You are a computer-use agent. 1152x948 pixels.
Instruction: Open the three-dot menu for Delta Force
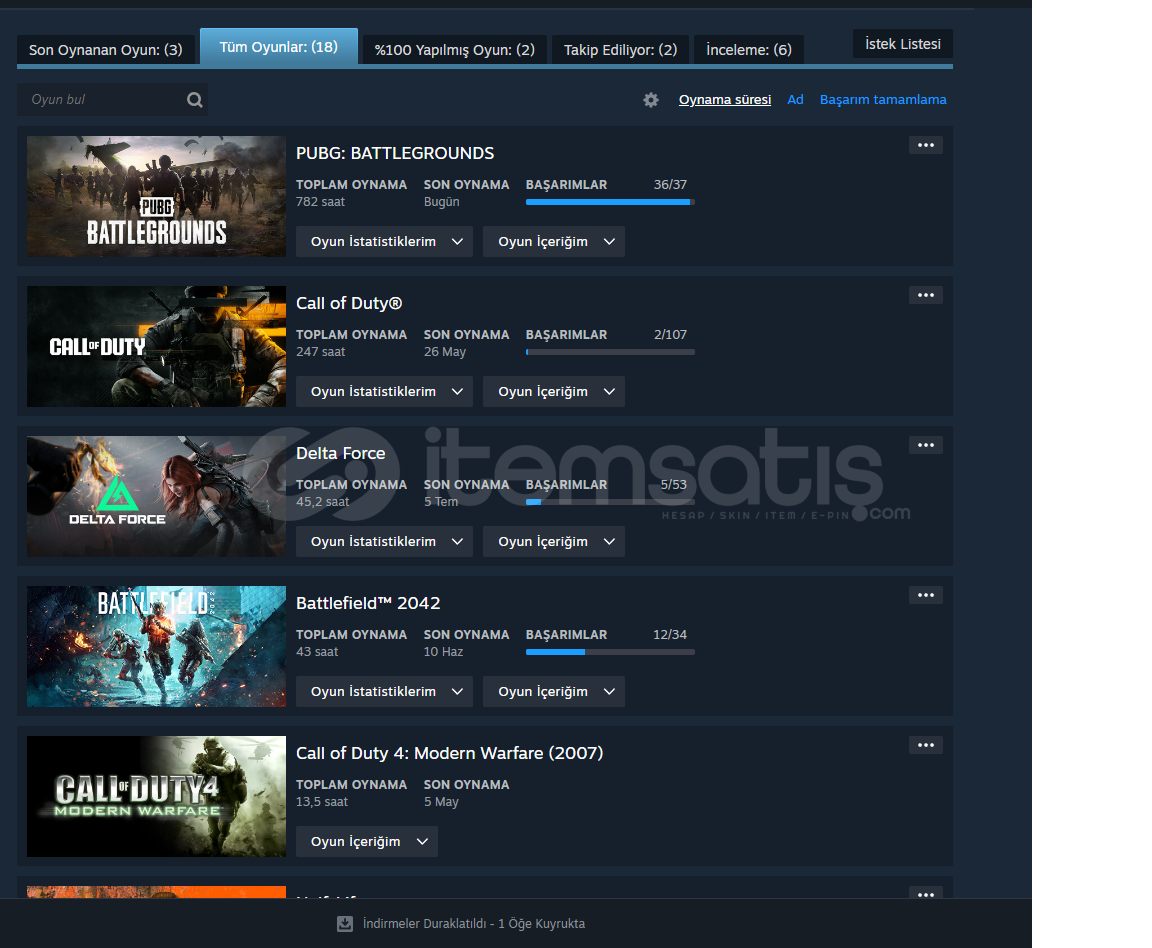(x=926, y=445)
